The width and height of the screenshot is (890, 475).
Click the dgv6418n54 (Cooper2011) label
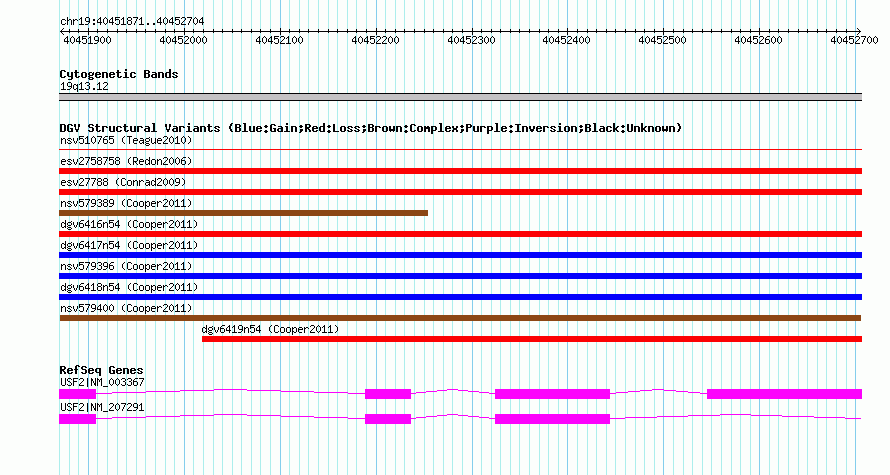point(129,287)
